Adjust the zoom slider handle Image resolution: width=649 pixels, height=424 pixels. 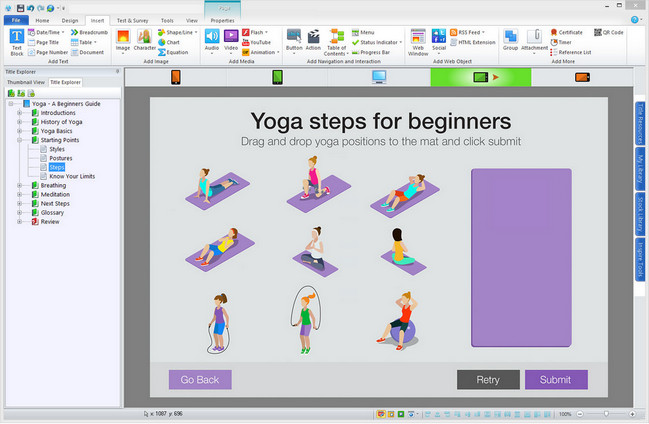[605, 414]
